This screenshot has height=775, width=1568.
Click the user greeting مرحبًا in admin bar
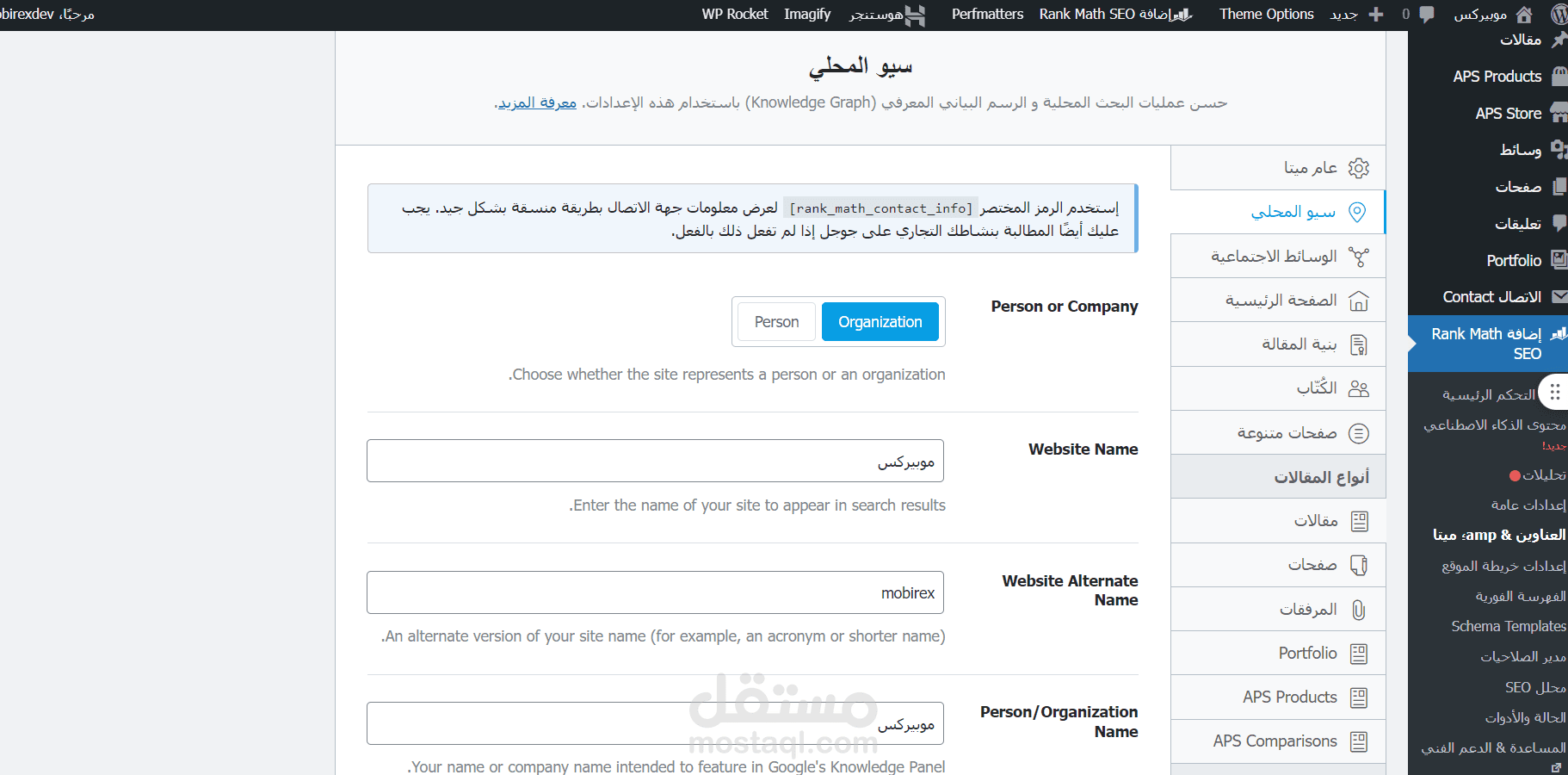47,14
